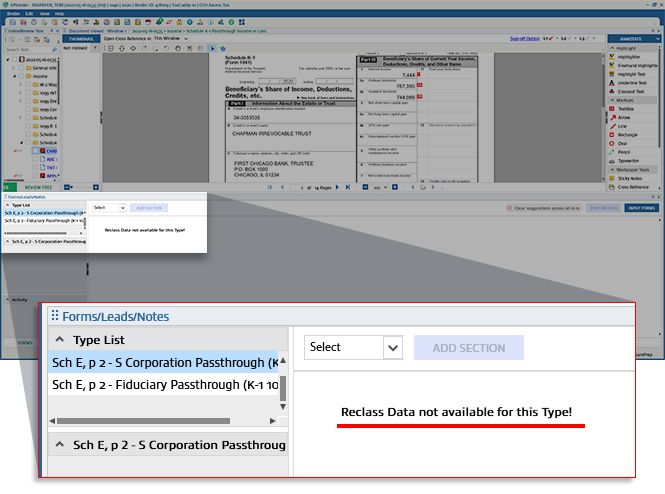665x494 pixels.
Task: Click the Sign-off Option link
Action: 524,38
